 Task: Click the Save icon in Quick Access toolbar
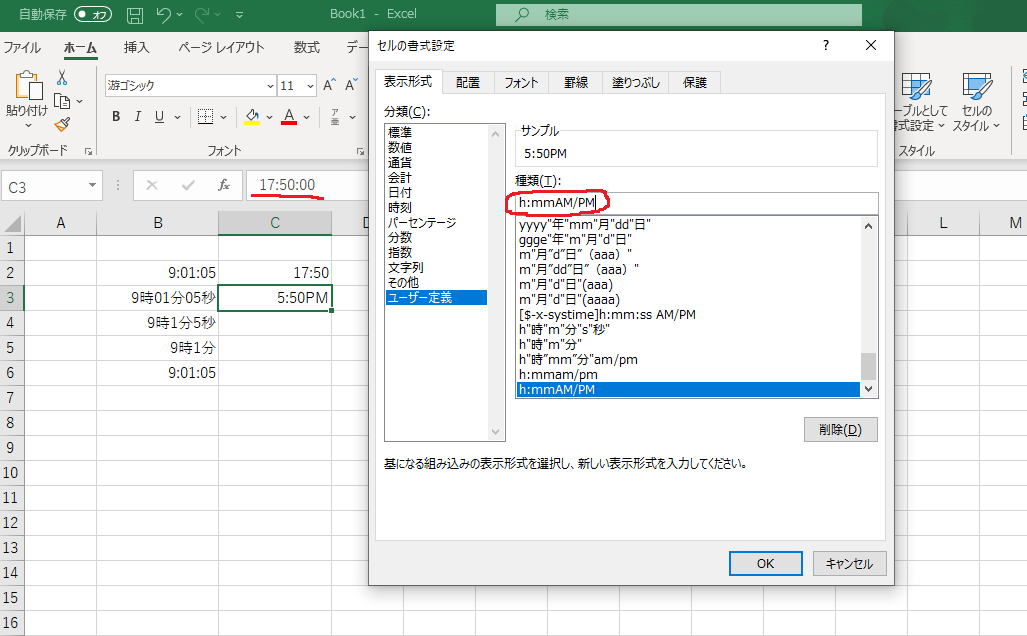[x=134, y=14]
